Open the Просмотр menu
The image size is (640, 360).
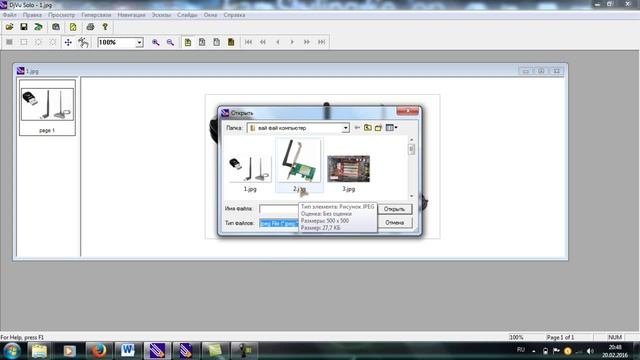click(x=61, y=15)
